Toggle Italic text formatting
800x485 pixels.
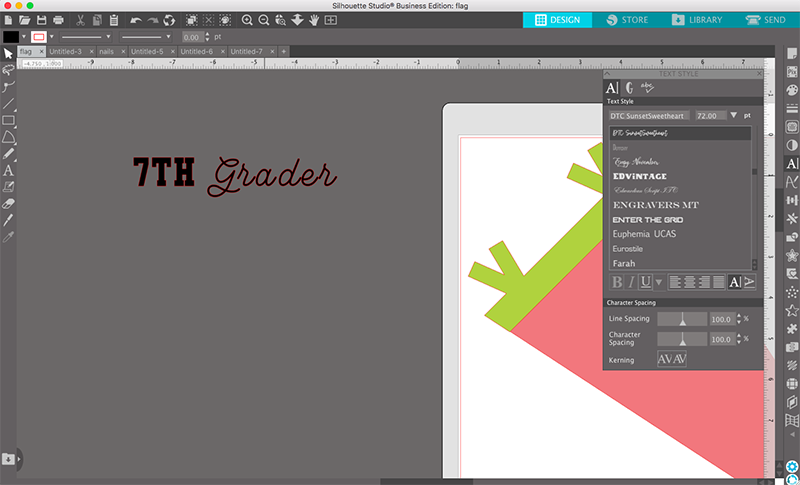(631, 282)
